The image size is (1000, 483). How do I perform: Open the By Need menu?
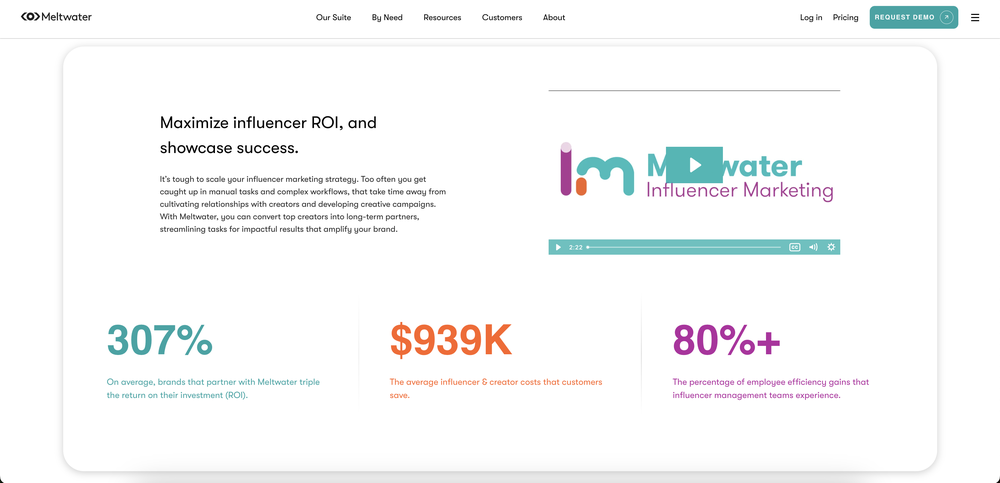[x=387, y=18]
